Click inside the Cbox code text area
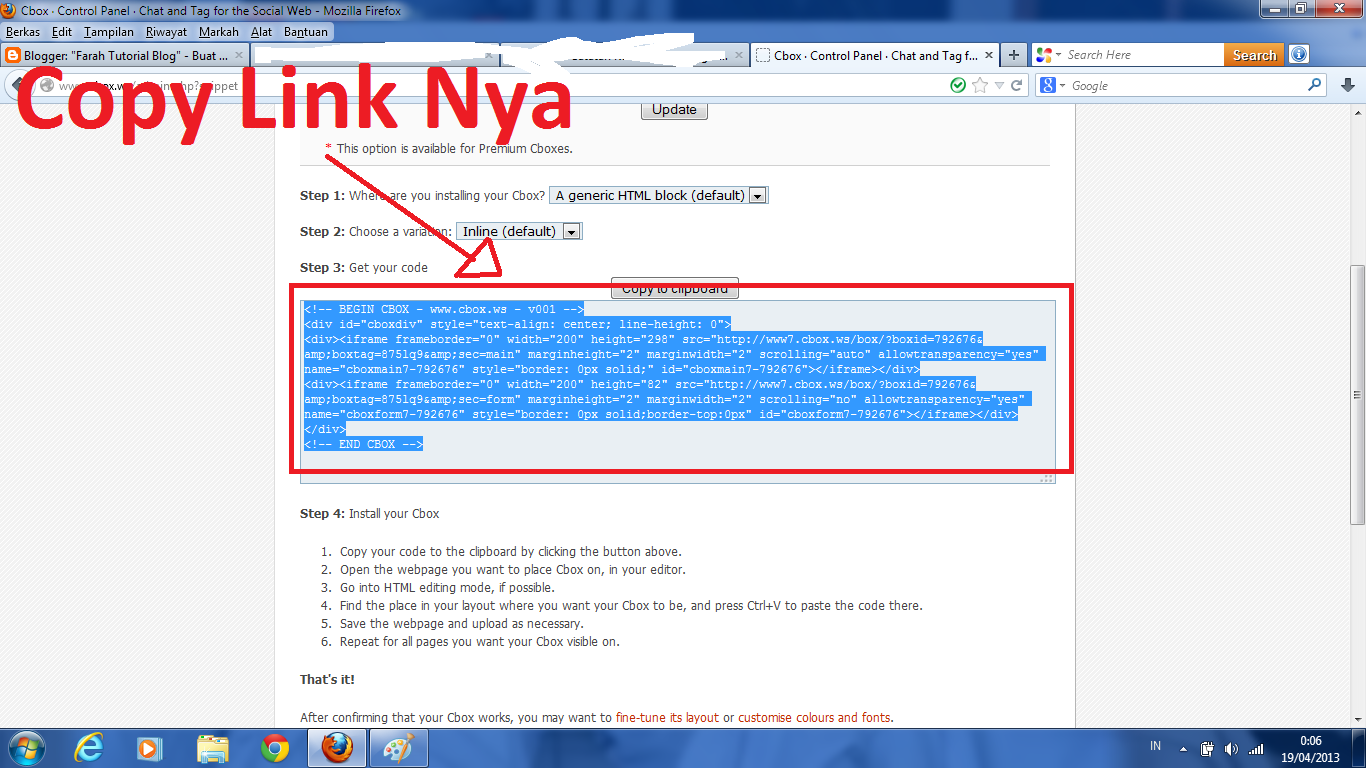The width and height of the screenshot is (1366, 768). pyautogui.click(x=678, y=392)
